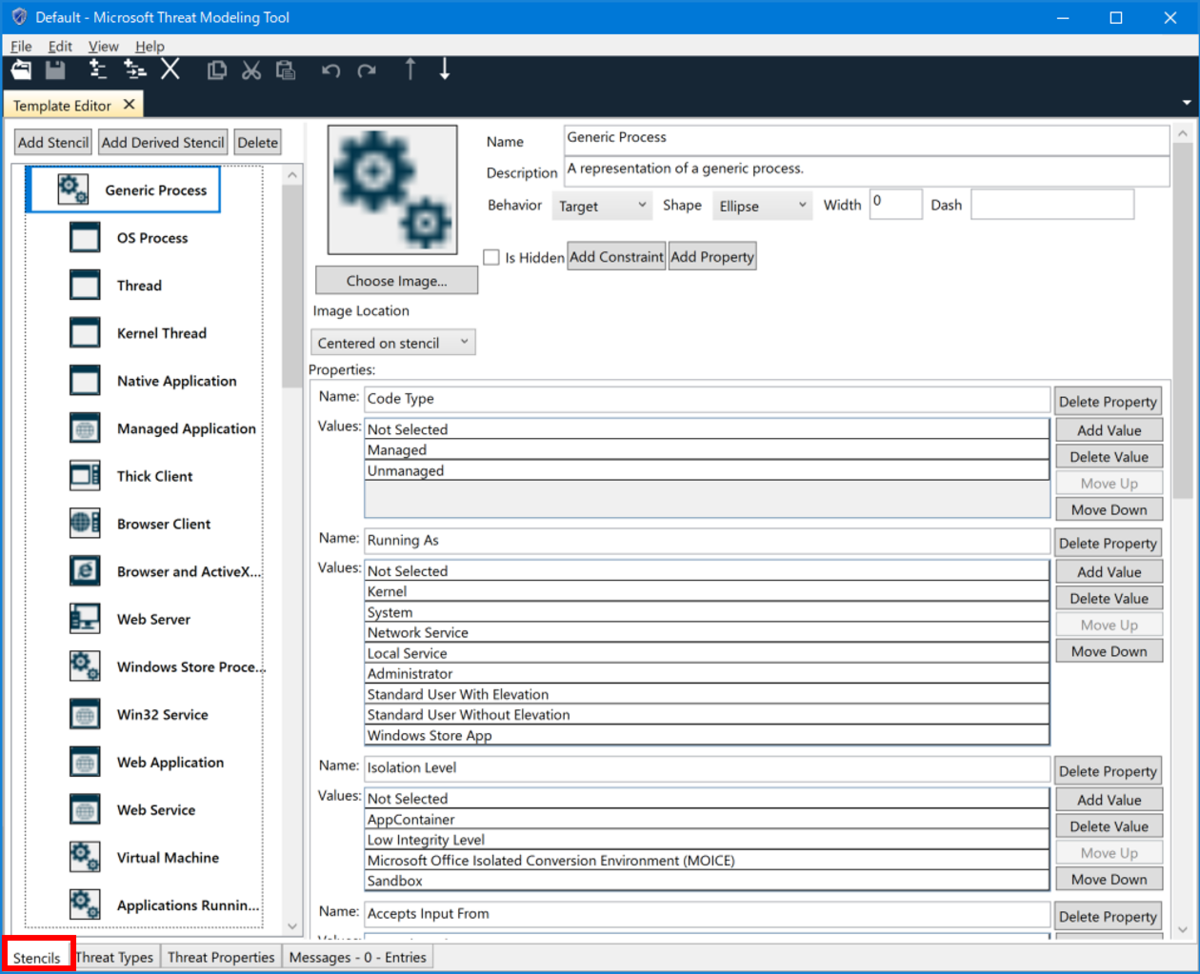
Task: Close the Template Editor tab
Action: point(129,104)
